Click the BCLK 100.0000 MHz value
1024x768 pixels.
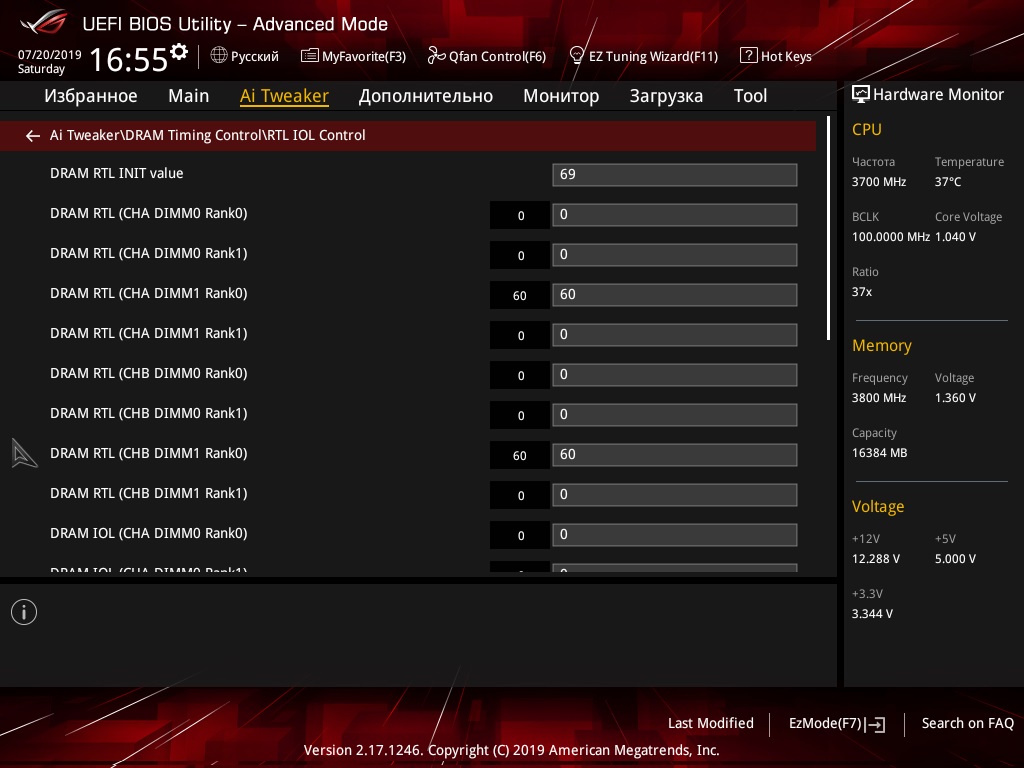pos(891,237)
